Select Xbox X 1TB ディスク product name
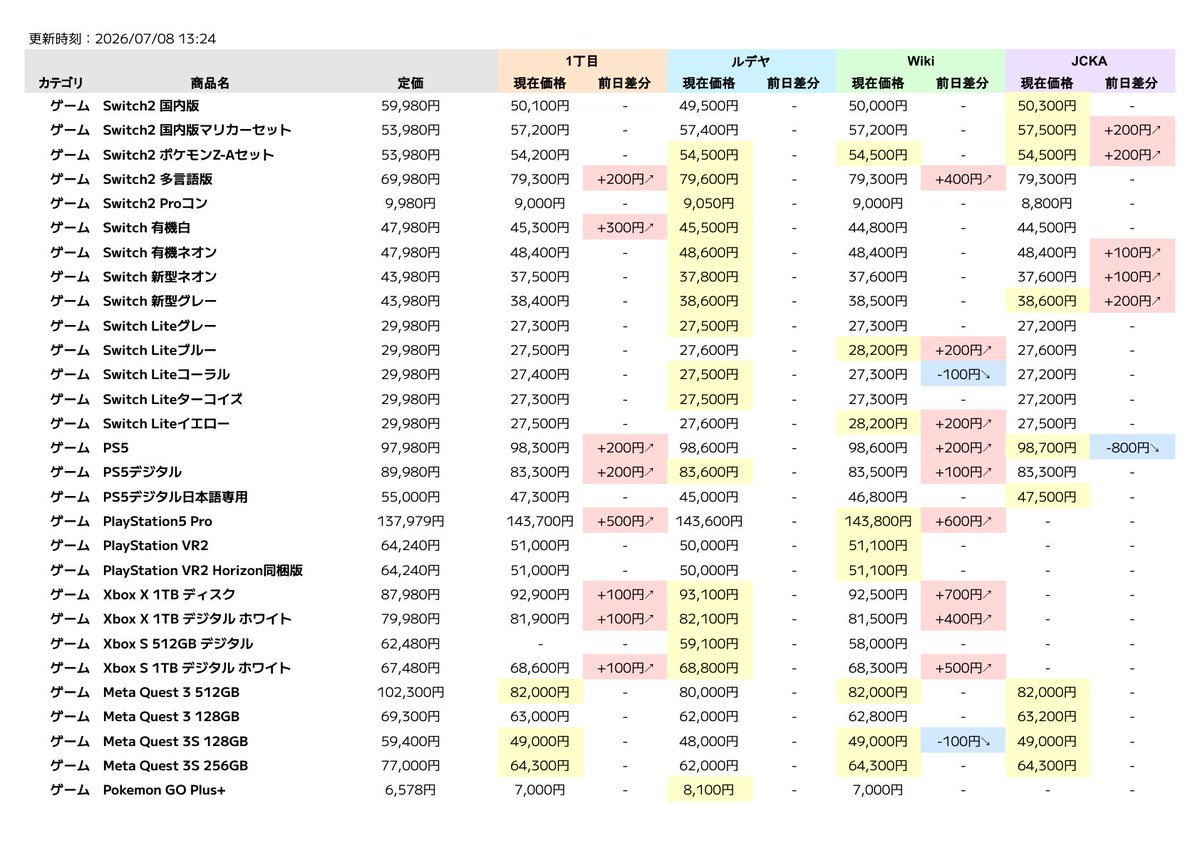The height and width of the screenshot is (848, 1200). point(168,595)
